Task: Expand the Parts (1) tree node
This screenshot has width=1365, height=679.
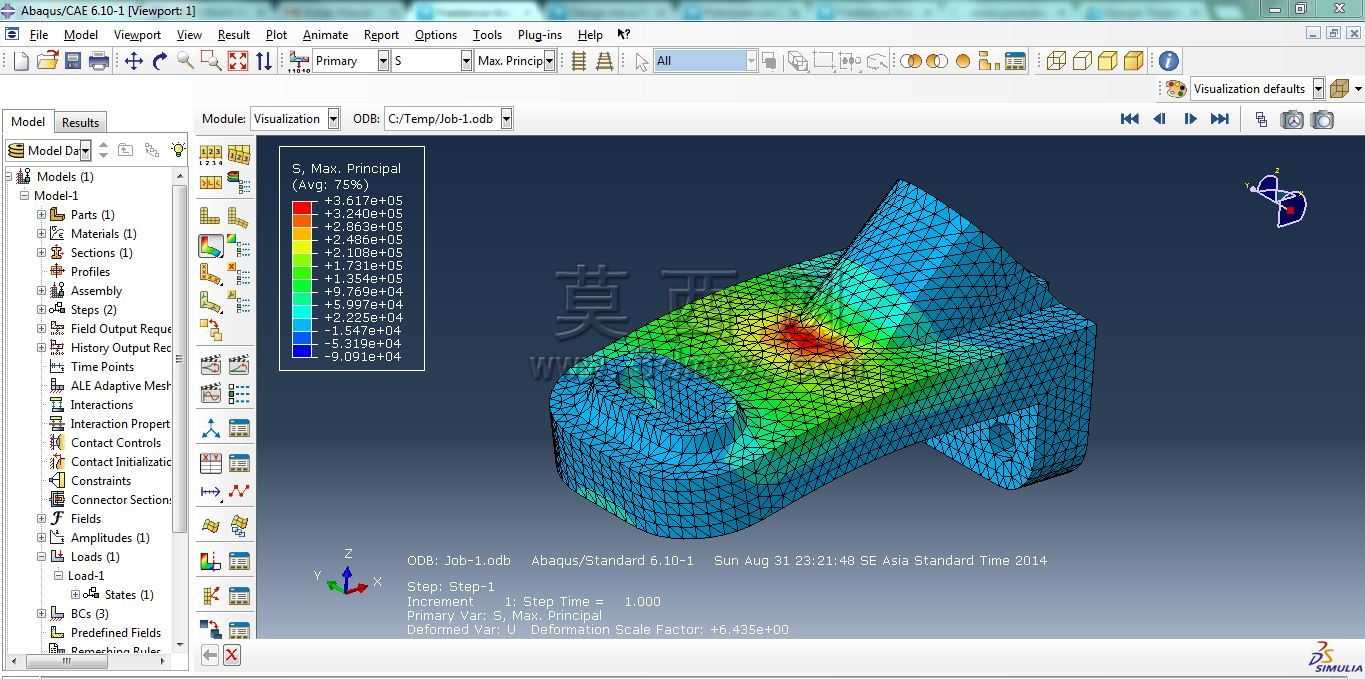Action: pos(41,215)
